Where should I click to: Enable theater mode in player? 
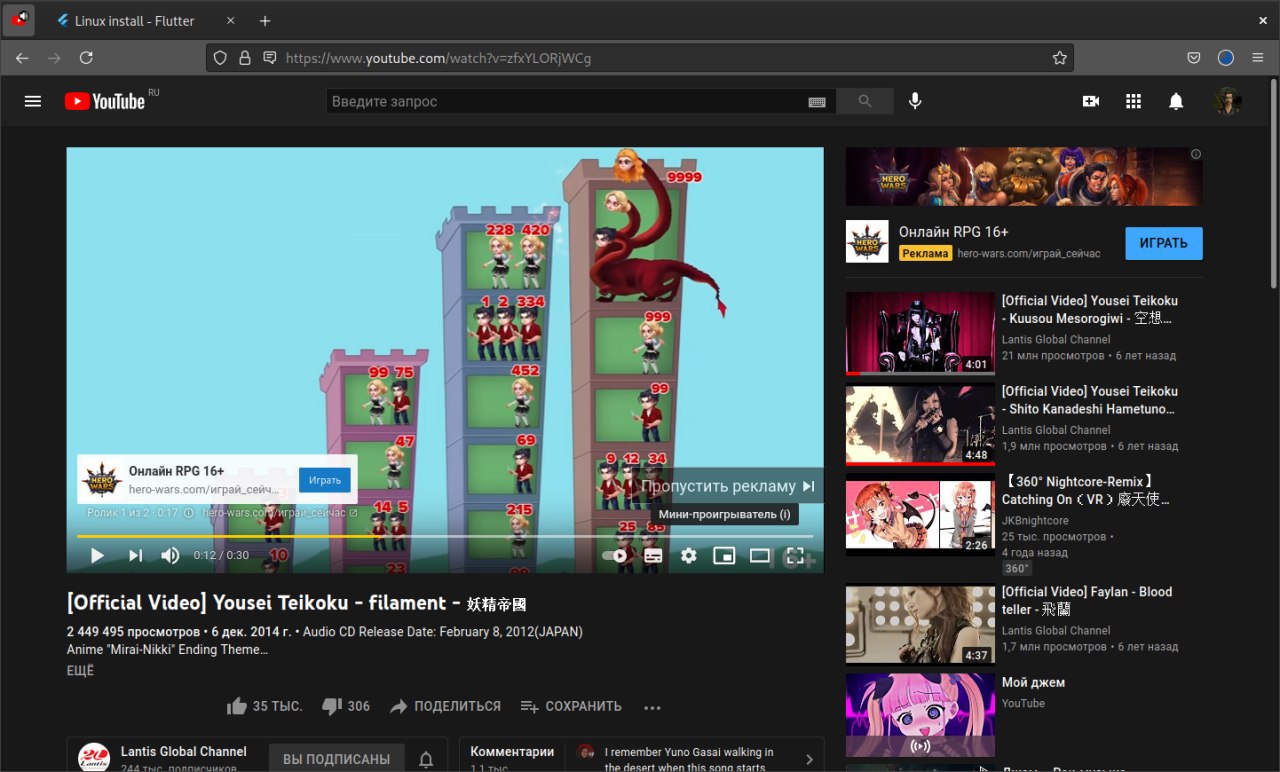760,556
